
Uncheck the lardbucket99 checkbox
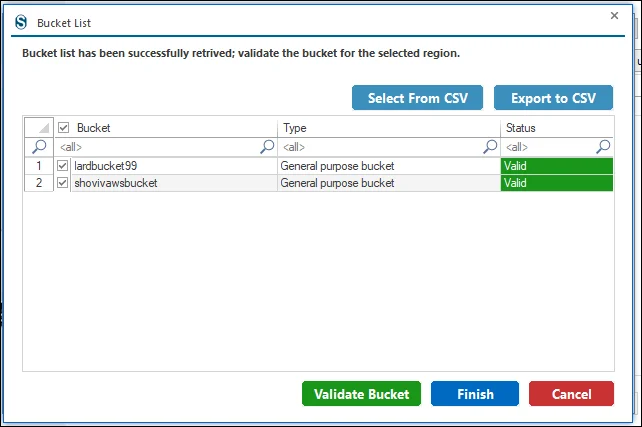pyautogui.click(x=62, y=165)
